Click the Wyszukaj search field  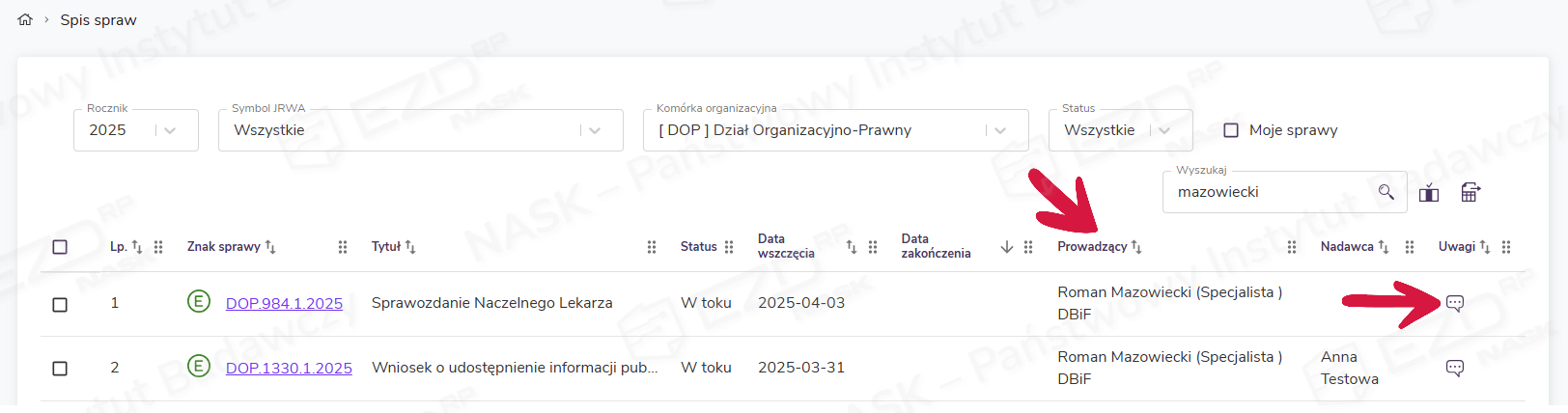pyautogui.click(x=1270, y=192)
